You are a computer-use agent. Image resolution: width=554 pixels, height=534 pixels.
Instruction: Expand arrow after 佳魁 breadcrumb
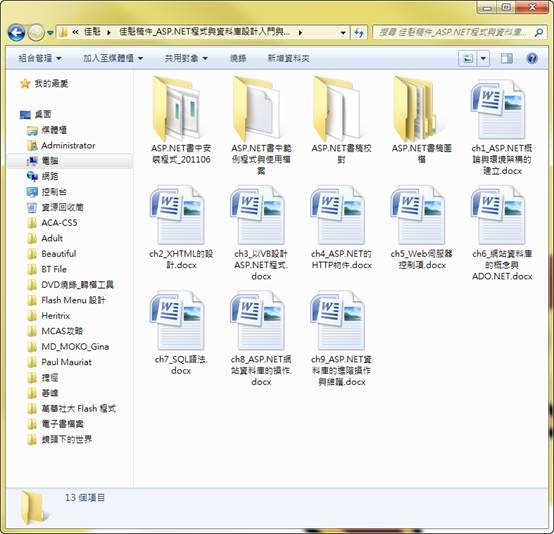coord(108,33)
